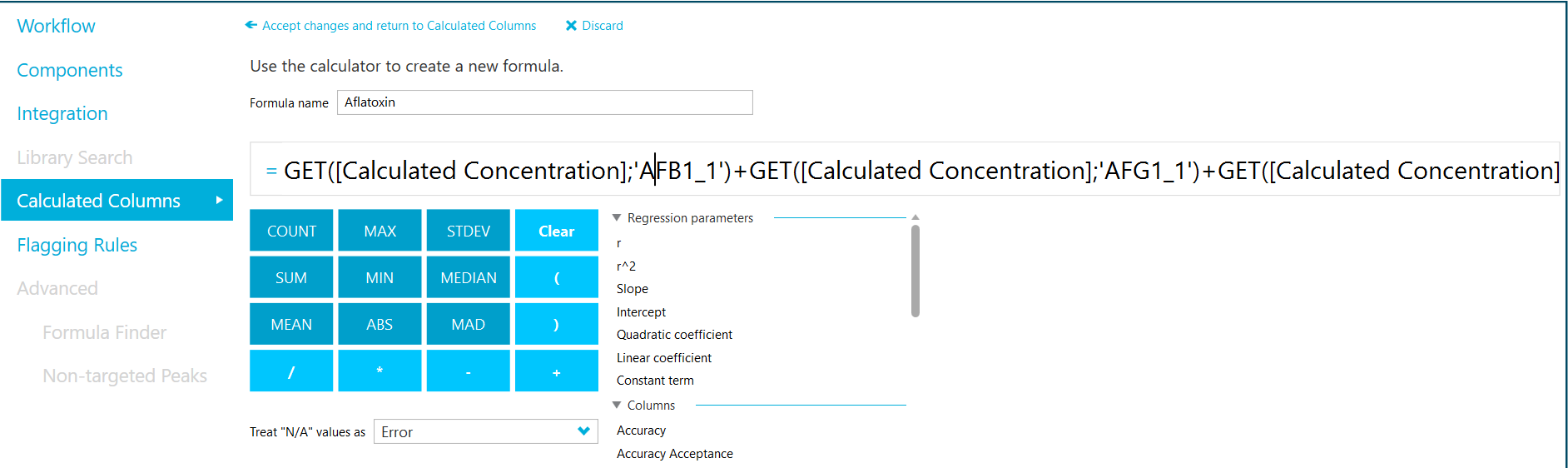The height and width of the screenshot is (468, 1568).
Task: Click the Discard link
Action: [x=603, y=26]
